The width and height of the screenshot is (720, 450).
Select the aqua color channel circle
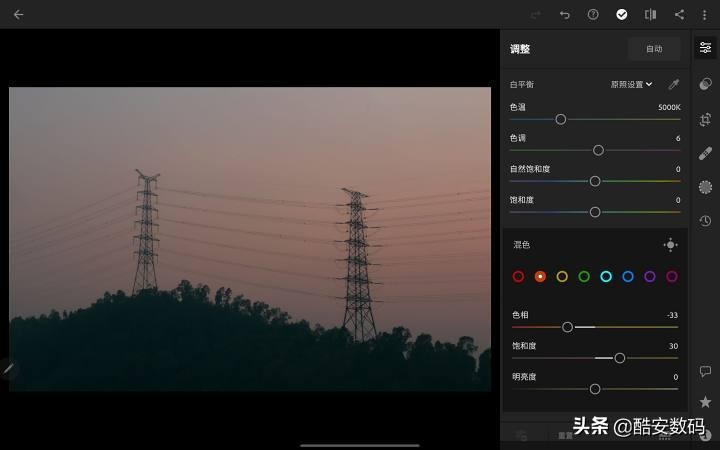point(606,276)
